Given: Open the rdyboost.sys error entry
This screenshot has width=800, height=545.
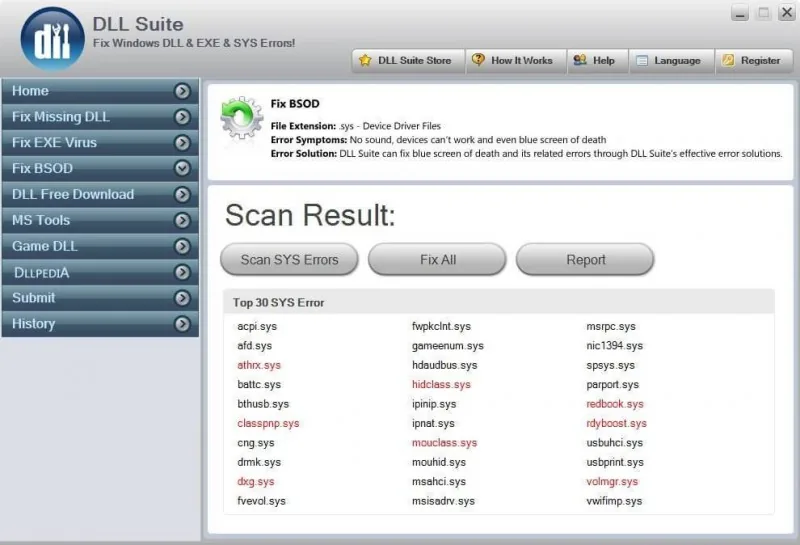Looking at the screenshot, I should 616,424.
